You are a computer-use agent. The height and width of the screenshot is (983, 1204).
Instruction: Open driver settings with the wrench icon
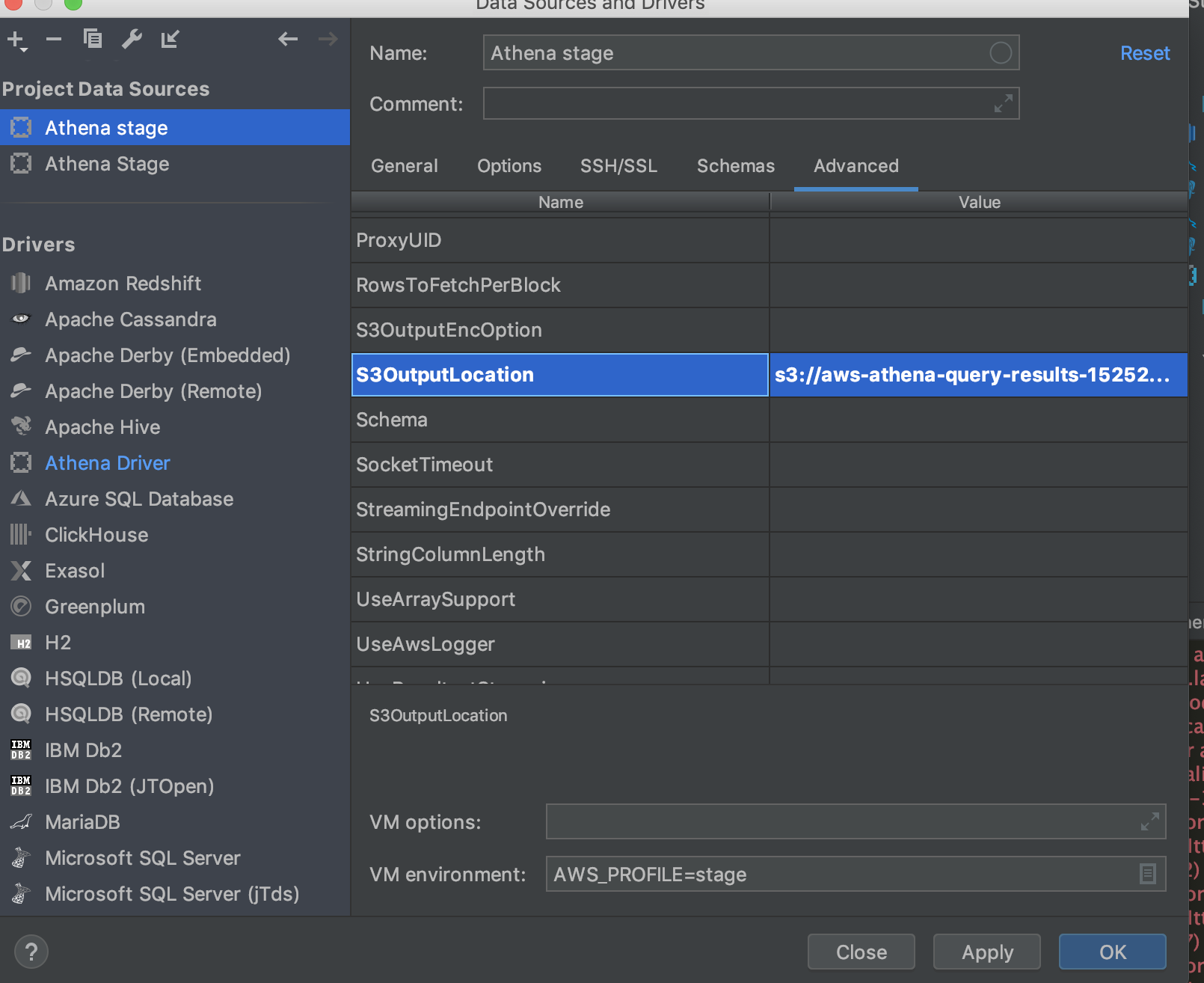(x=132, y=39)
